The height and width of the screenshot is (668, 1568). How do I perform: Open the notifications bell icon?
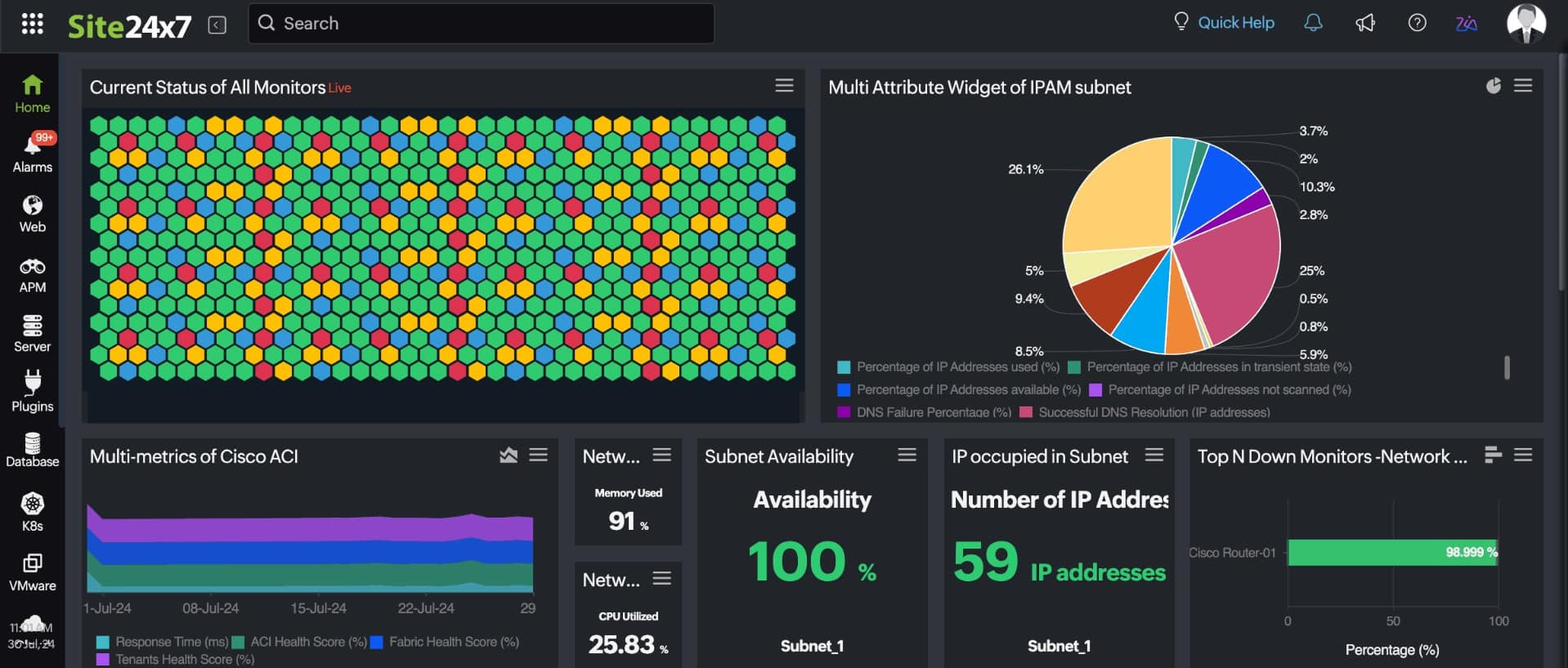tap(1313, 23)
